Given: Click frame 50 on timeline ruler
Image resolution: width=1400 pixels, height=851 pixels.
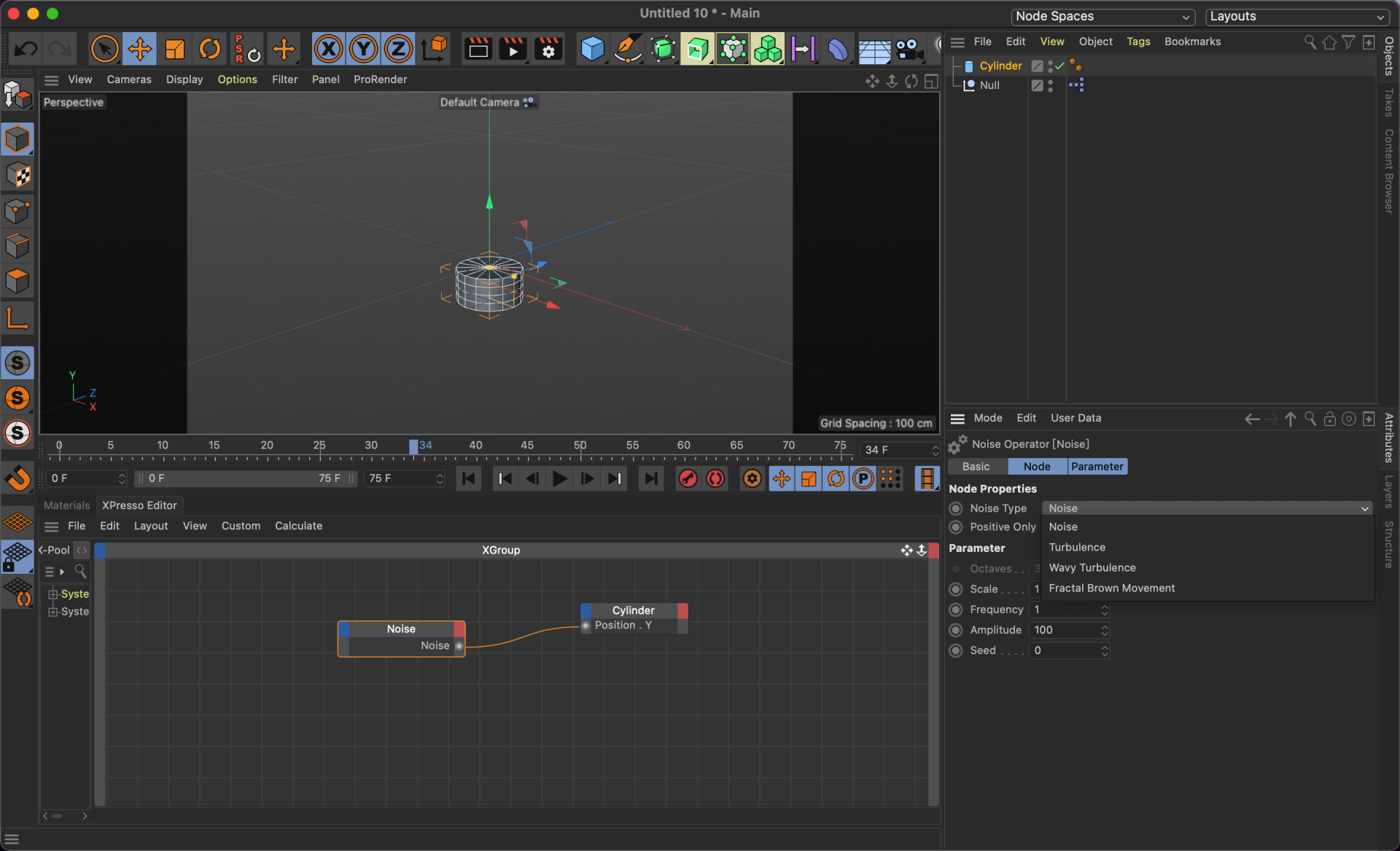Looking at the screenshot, I should coord(580,446).
